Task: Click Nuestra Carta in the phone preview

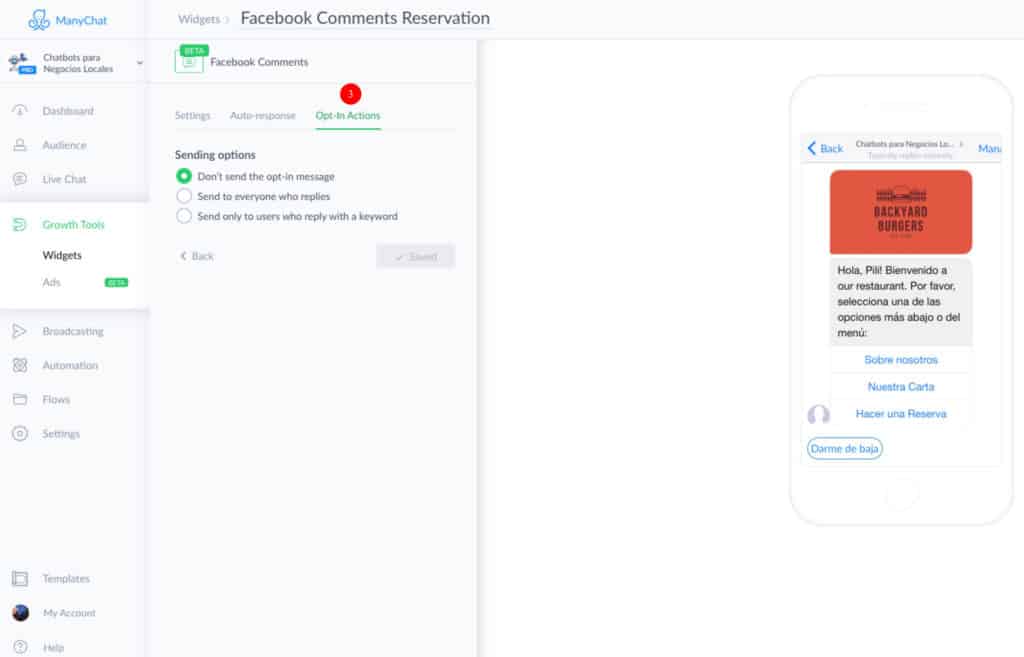Action: (901, 387)
